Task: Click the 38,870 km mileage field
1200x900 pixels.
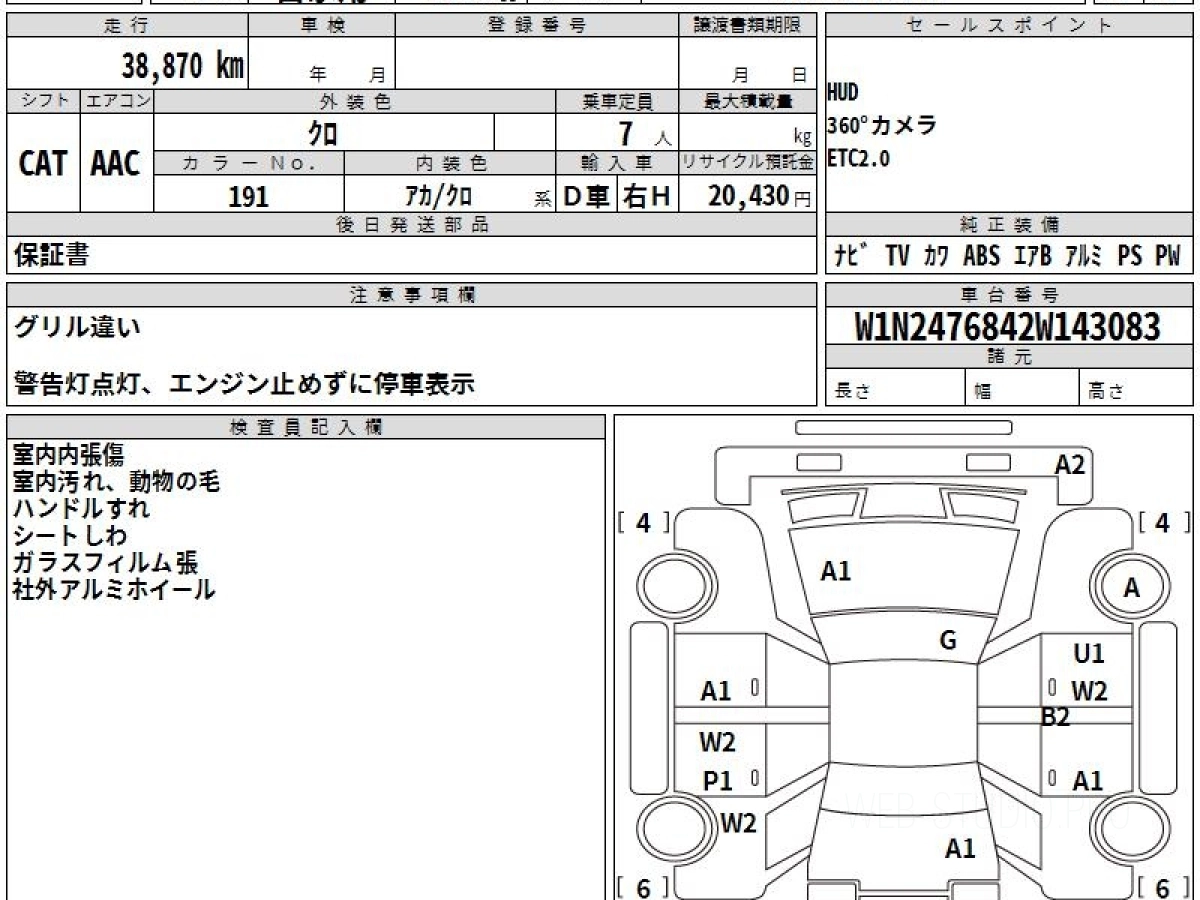Action: click(x=182, y=66)
